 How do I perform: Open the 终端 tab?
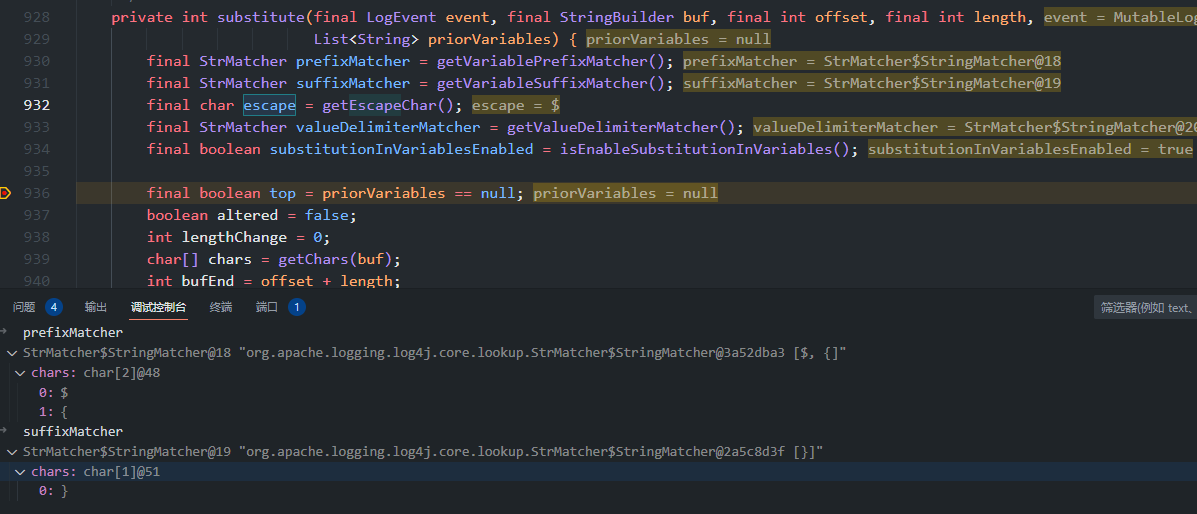221,307
